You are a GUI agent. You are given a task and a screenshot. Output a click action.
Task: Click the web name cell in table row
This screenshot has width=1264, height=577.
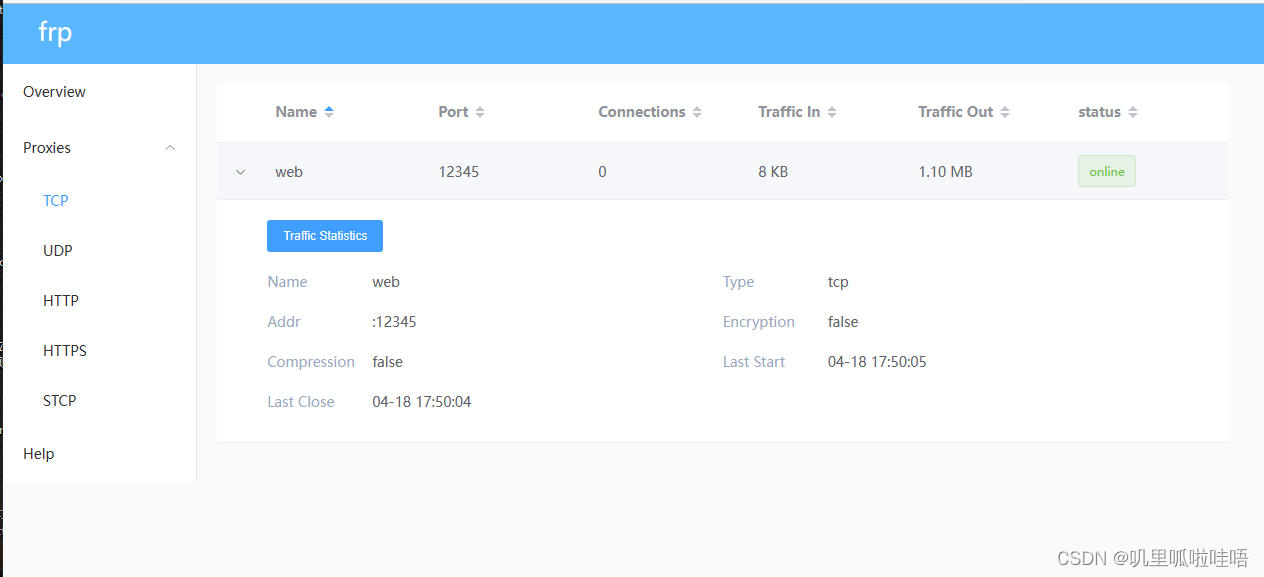(289, 172)
